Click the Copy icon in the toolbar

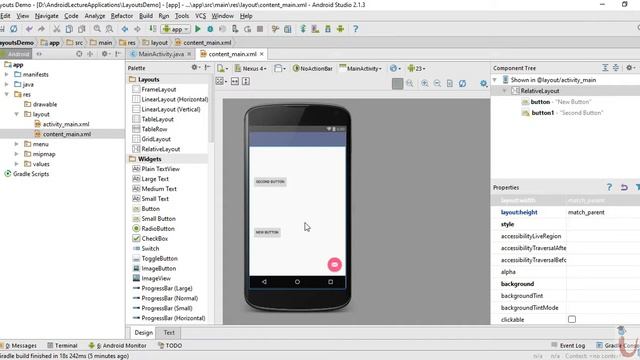(69, 29)
